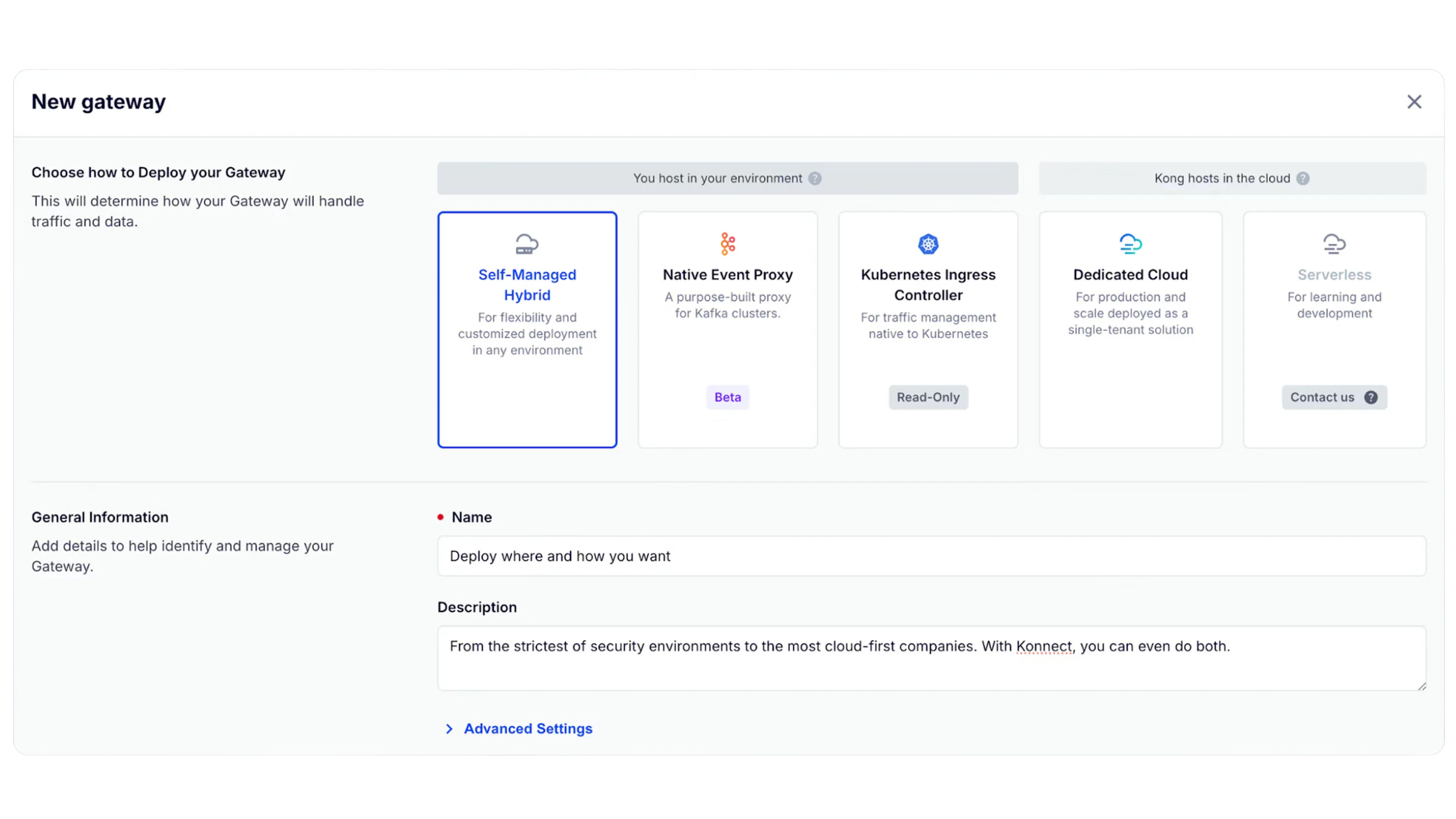
Task: Click the Native Event Proxy Kafka icon
Action: click(727, 244)
